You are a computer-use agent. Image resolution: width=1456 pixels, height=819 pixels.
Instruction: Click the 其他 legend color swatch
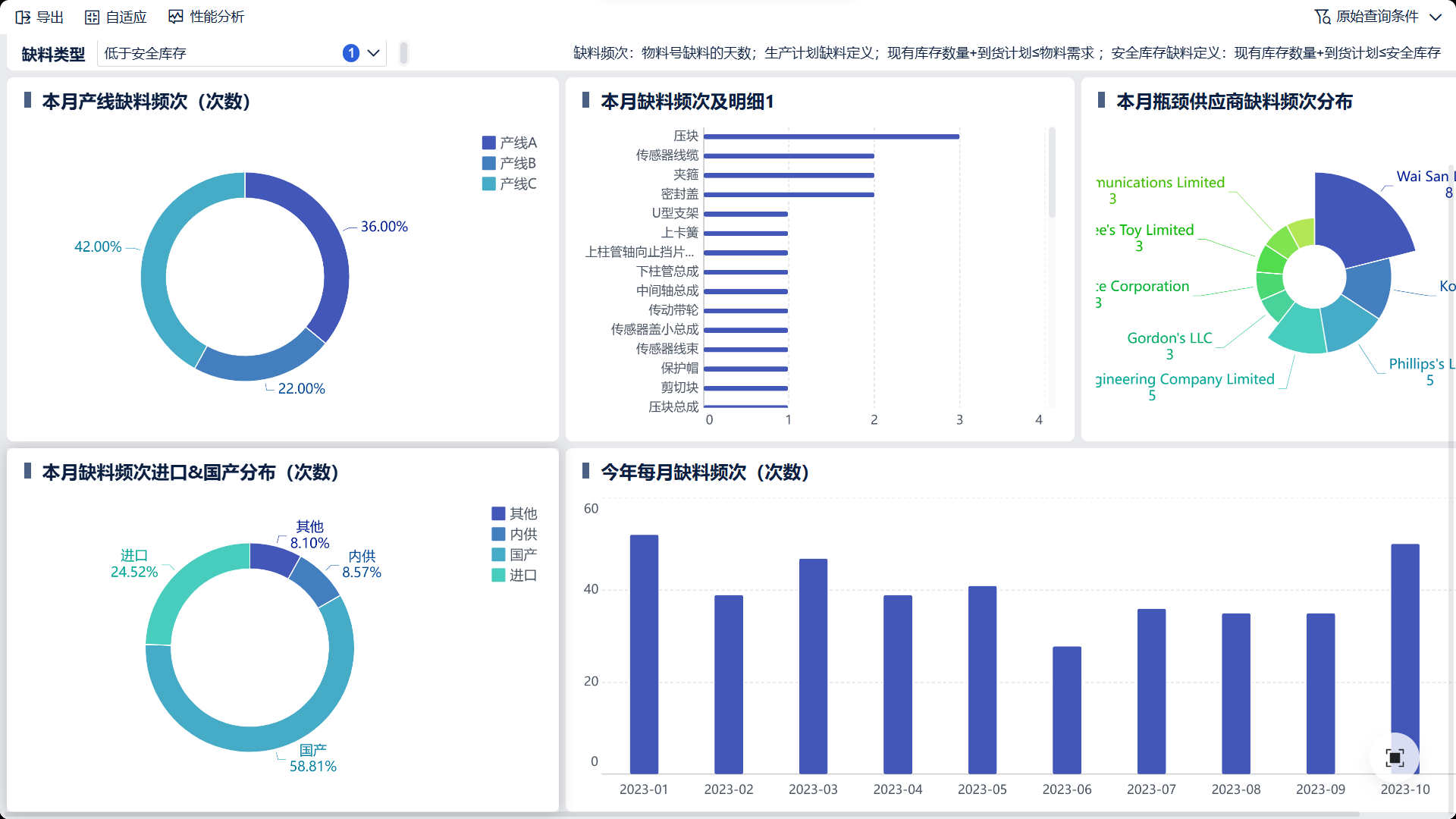498,513
